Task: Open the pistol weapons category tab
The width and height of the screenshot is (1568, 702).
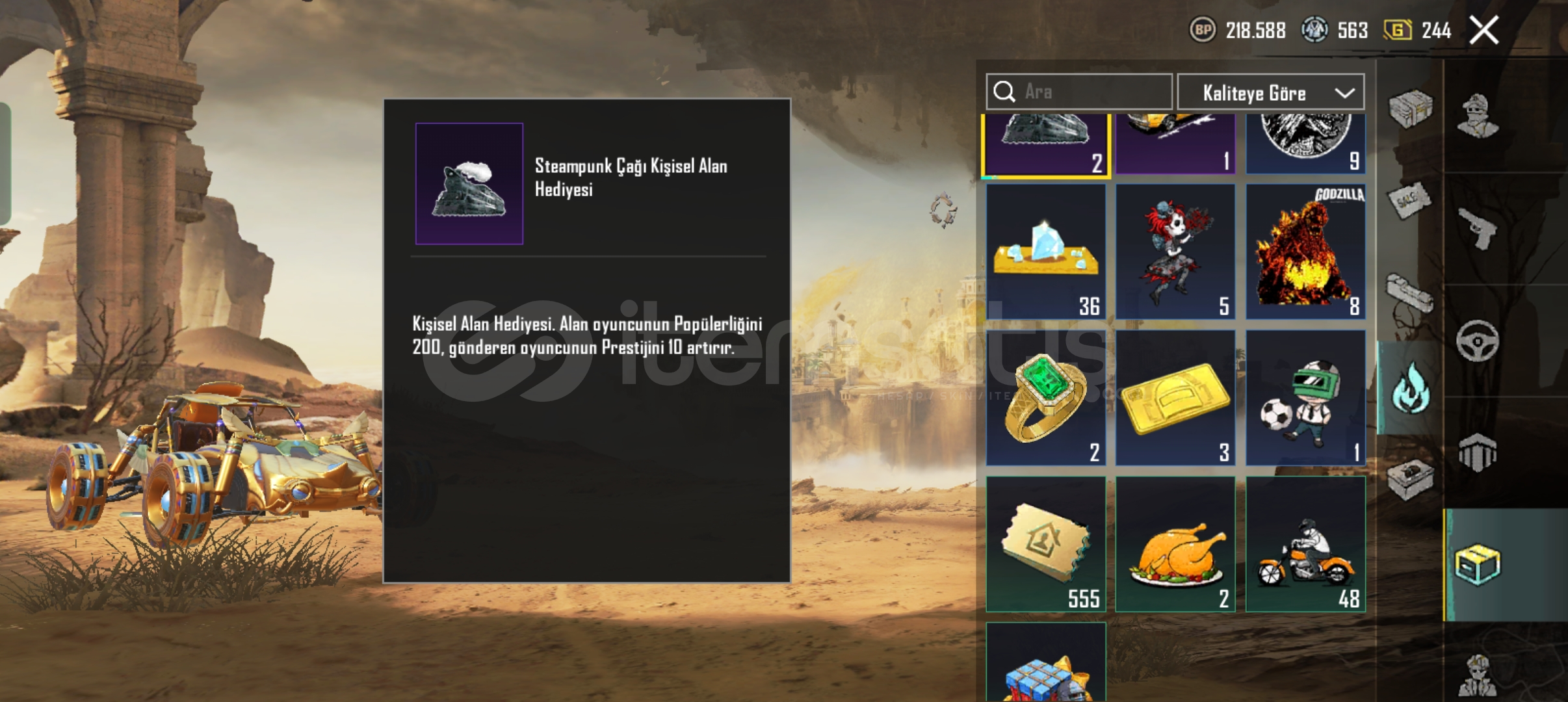Action: (x=1477, y=229)
